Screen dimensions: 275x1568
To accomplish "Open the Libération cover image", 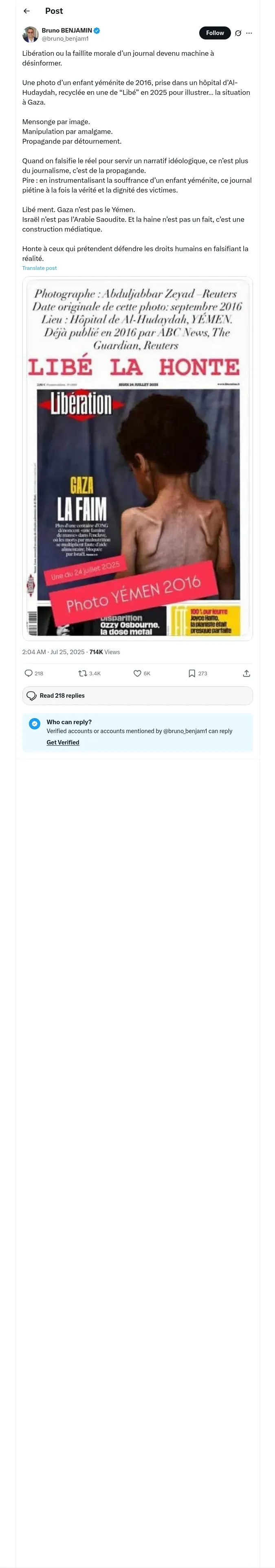I will [x=137, y=458].
